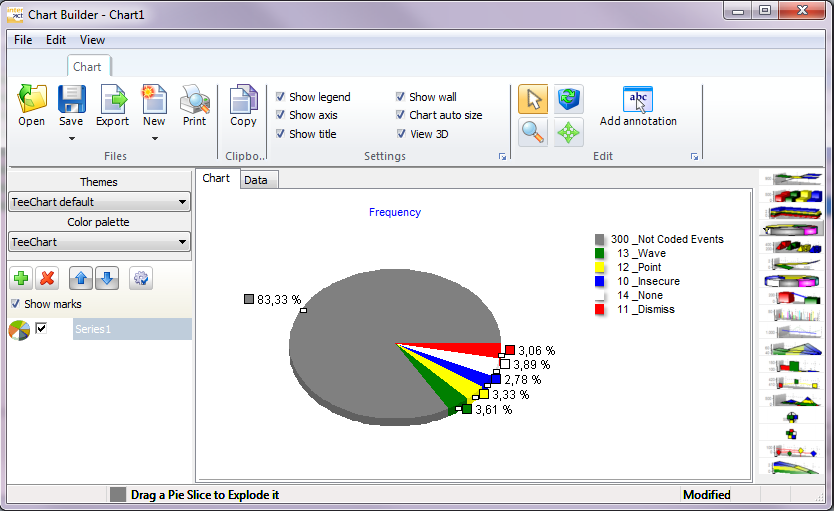Open the Edit menu
The image size is (834, 511).
click(56, 40)
